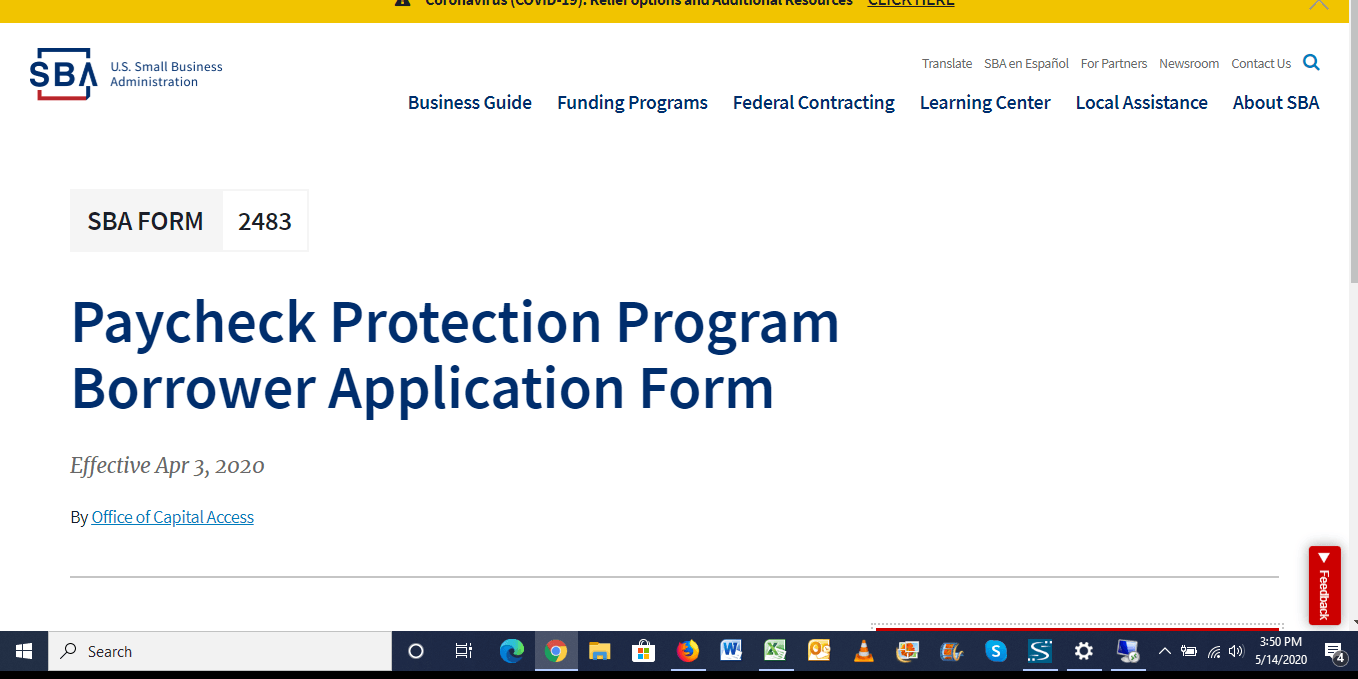Open the About SBA menu item
1358x679 pixels.
(x=1275, y=102)
